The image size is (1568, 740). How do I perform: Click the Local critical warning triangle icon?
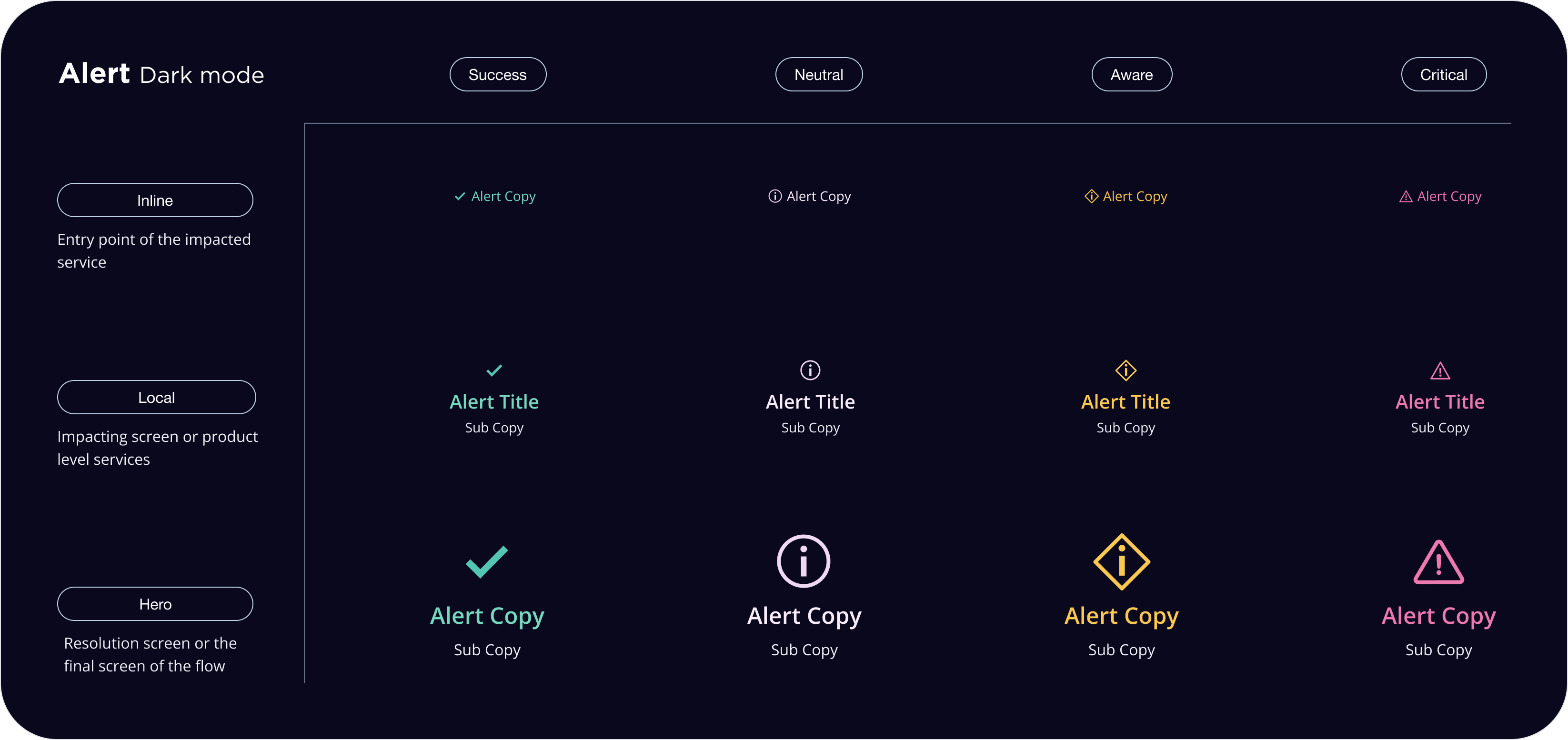1440,370
